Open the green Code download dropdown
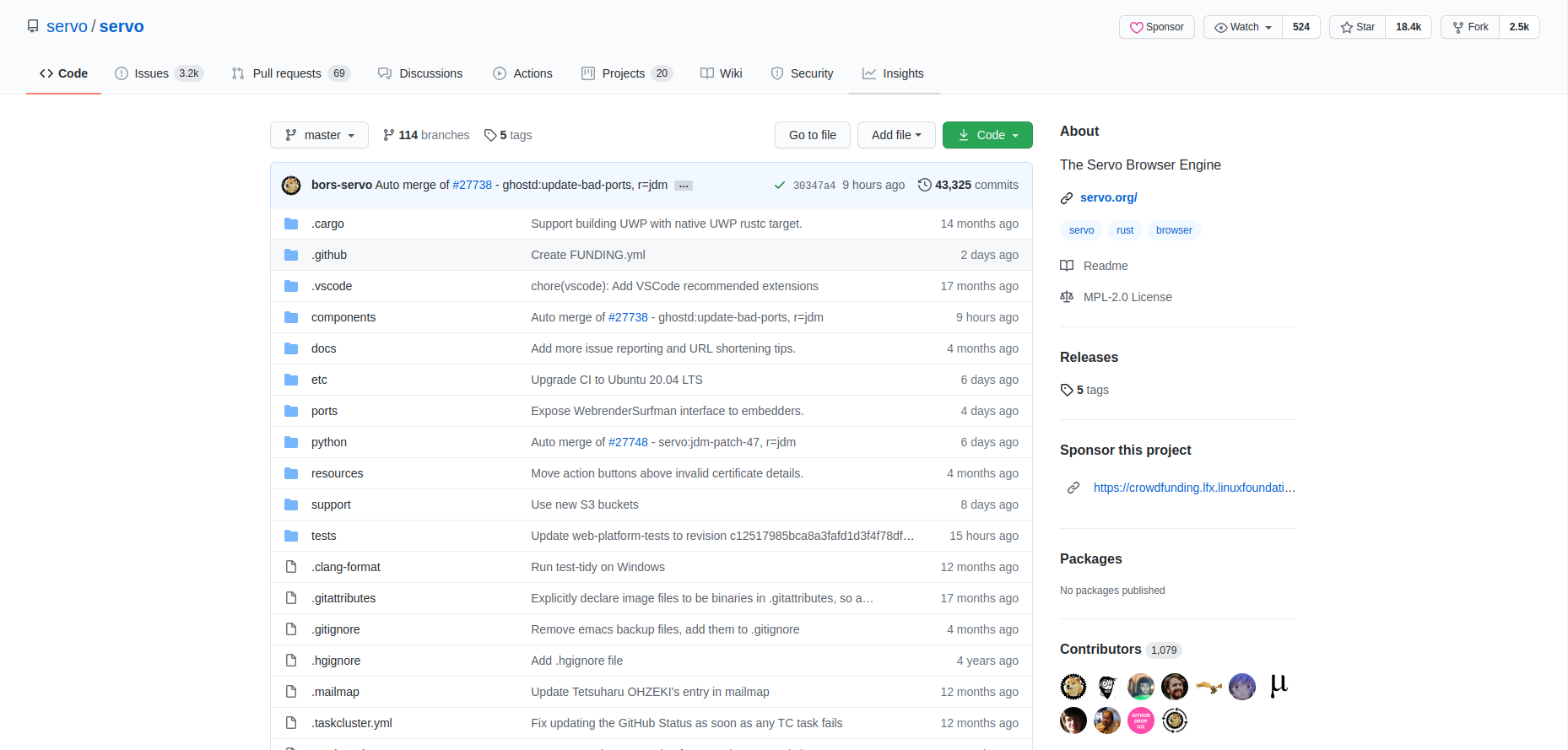1568x750 pixels. pos(987,135)
